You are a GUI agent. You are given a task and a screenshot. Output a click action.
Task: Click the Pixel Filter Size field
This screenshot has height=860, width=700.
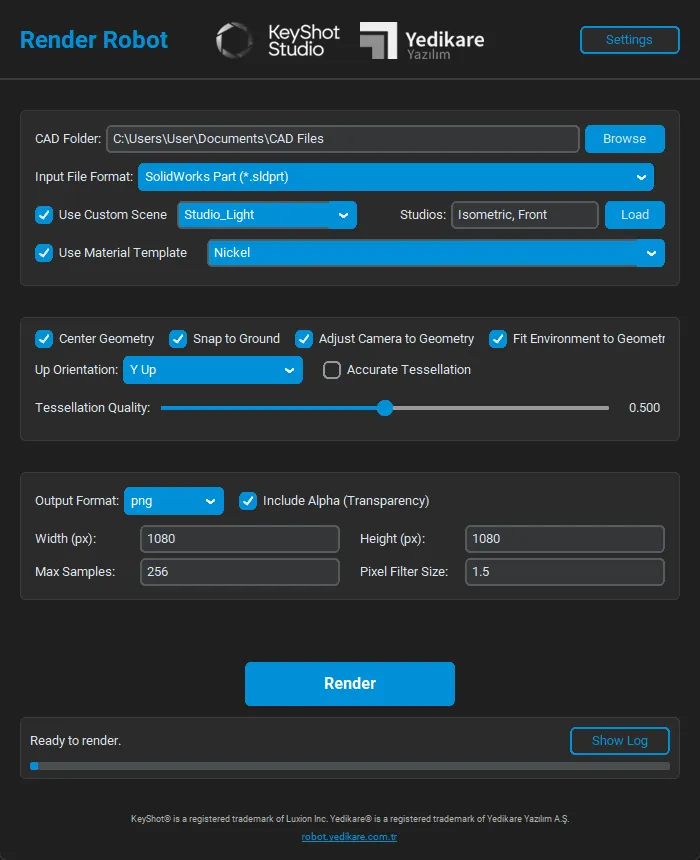click(x=564, y=572)
